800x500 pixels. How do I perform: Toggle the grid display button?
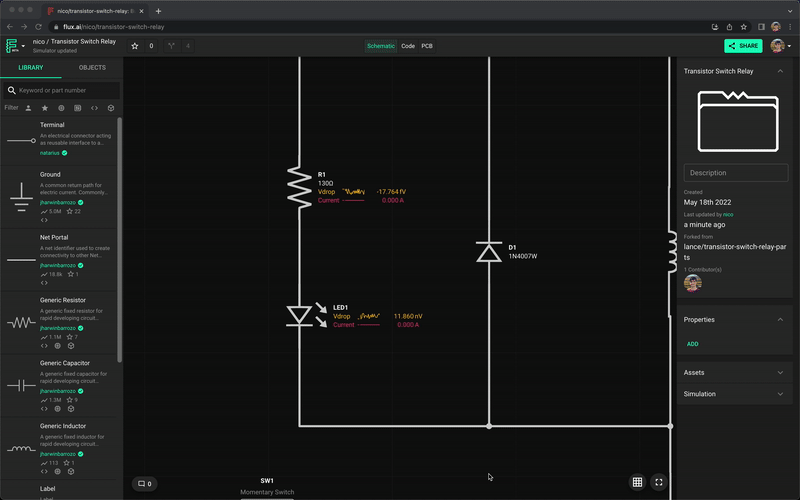click(637, 482)
